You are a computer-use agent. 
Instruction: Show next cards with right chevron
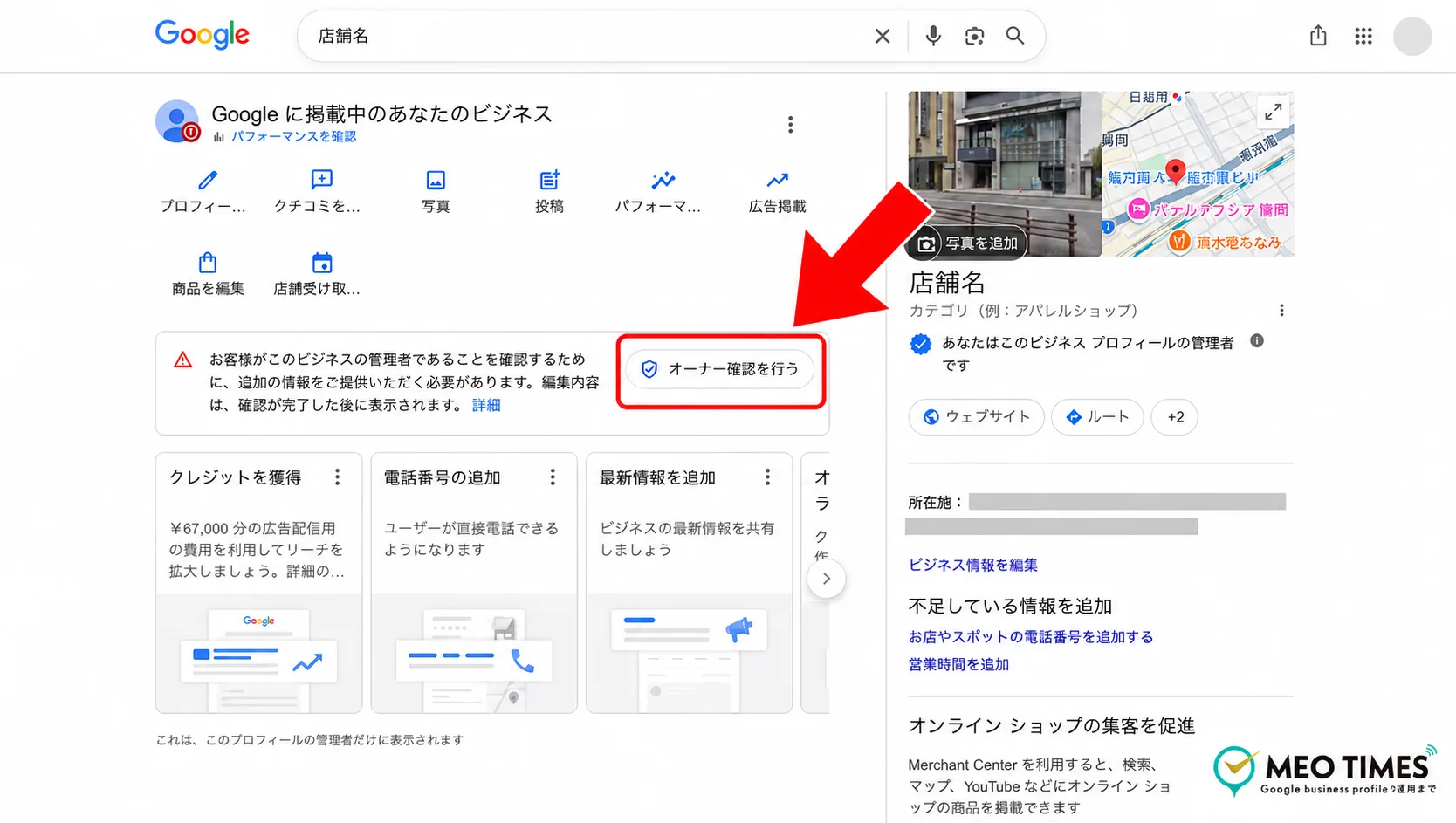826,579
